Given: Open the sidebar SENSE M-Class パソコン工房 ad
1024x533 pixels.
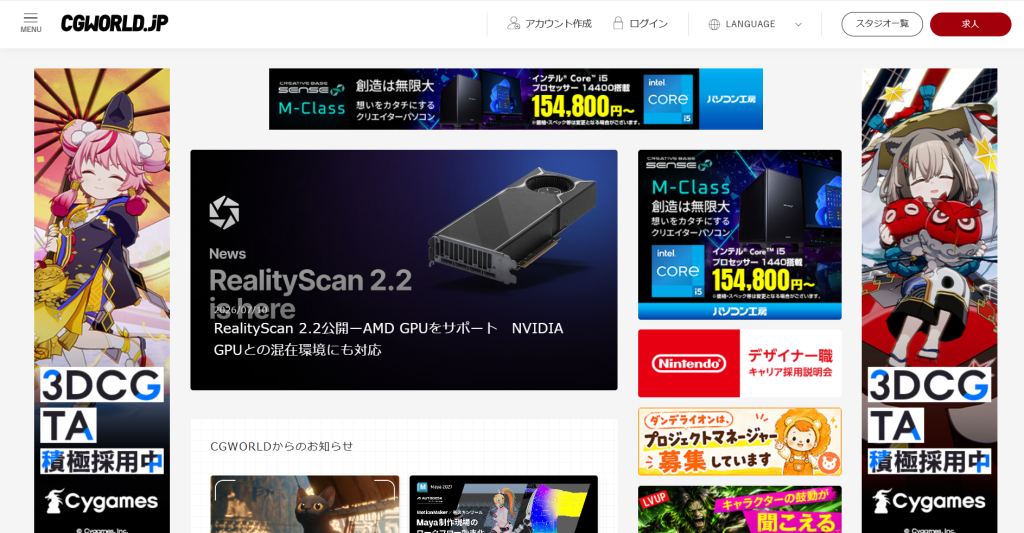Looking at the screenshot, I should click(x=740, y=234).
